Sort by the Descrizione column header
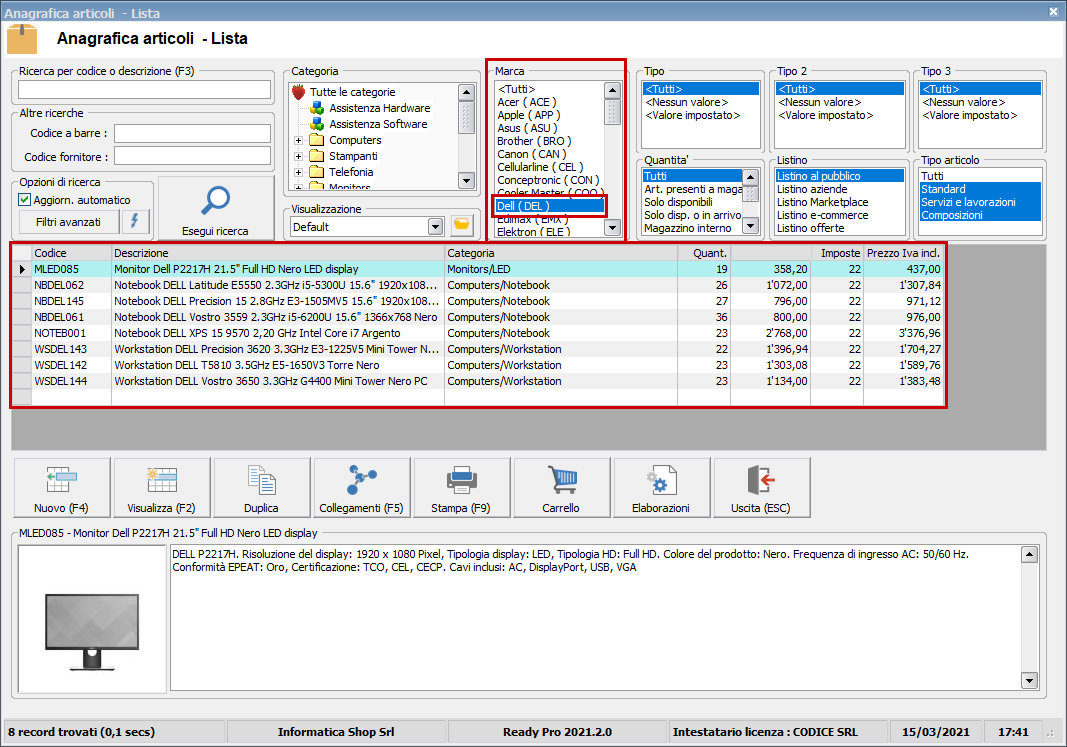The image size is (1067, 747). point(278,253)
